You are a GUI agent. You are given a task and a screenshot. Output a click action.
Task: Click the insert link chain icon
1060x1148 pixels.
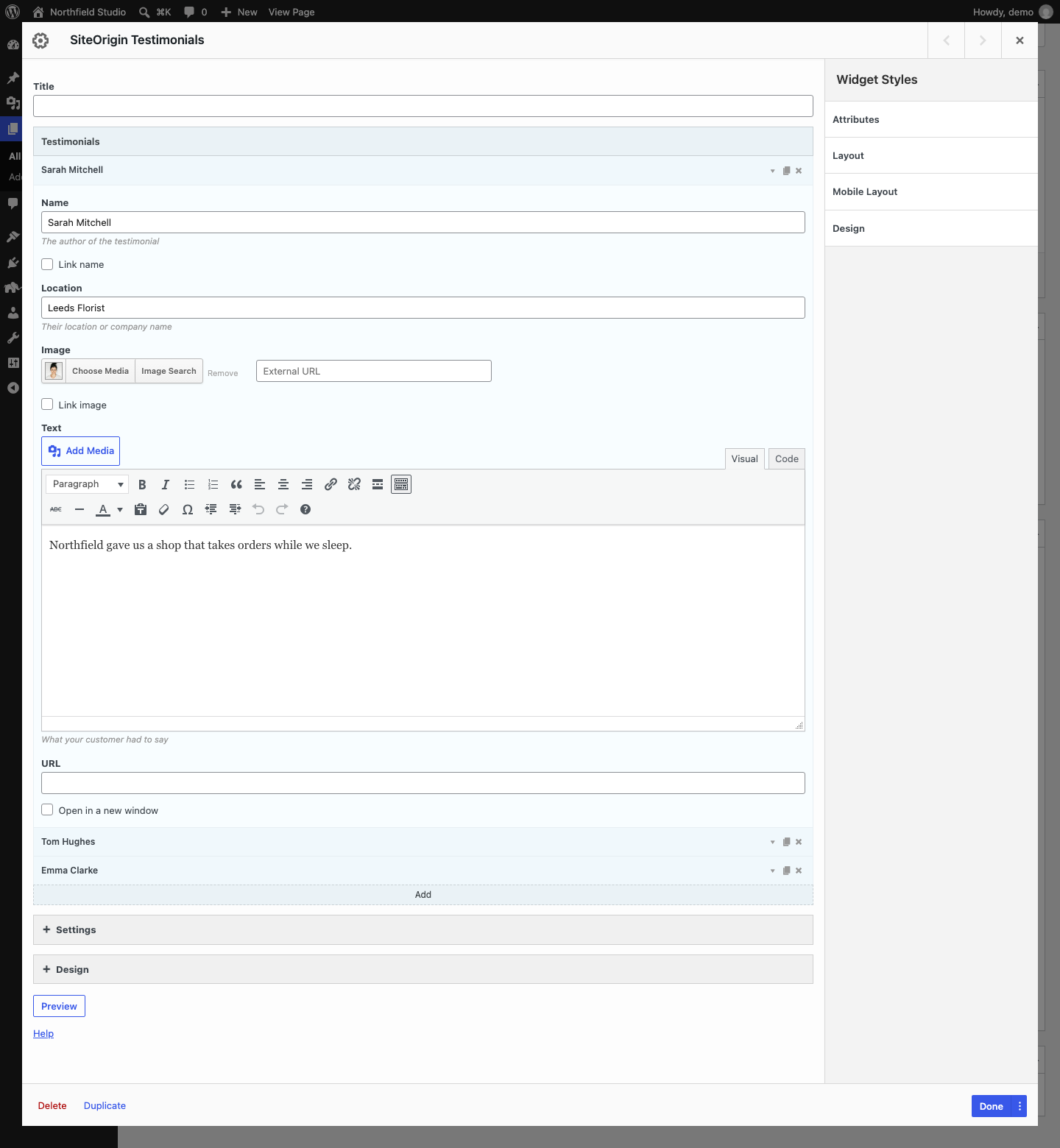(331, 484)
